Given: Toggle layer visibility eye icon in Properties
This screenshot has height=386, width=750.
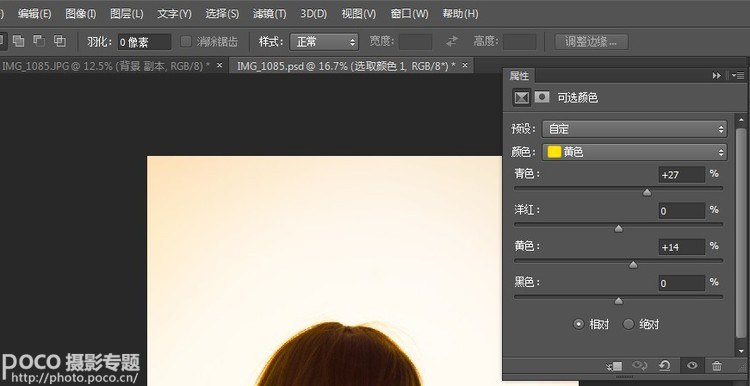Looking at the screenshot, I should point(692,366).
